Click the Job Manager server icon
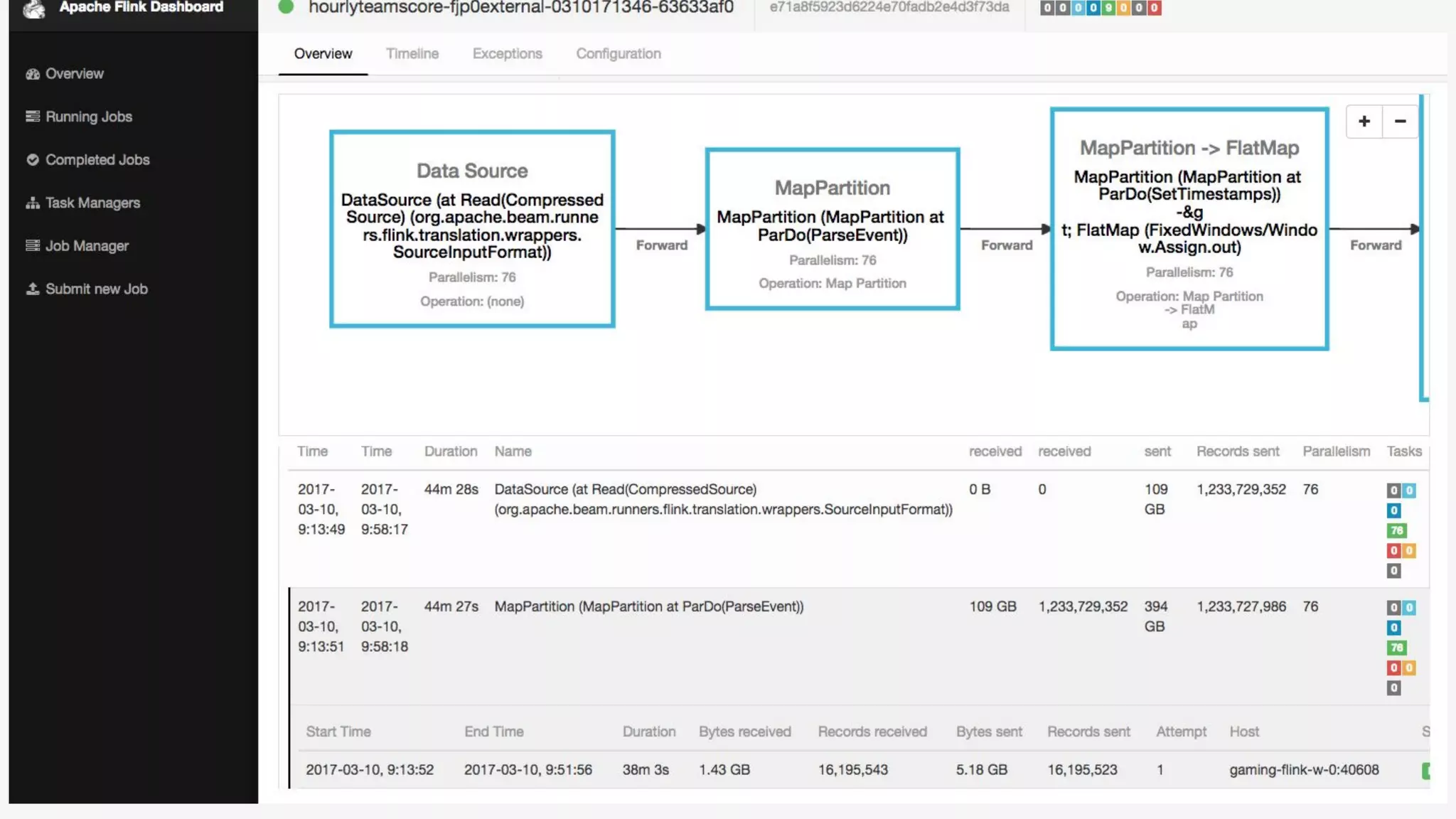The image size is (1456, 819). pos(32,246)
